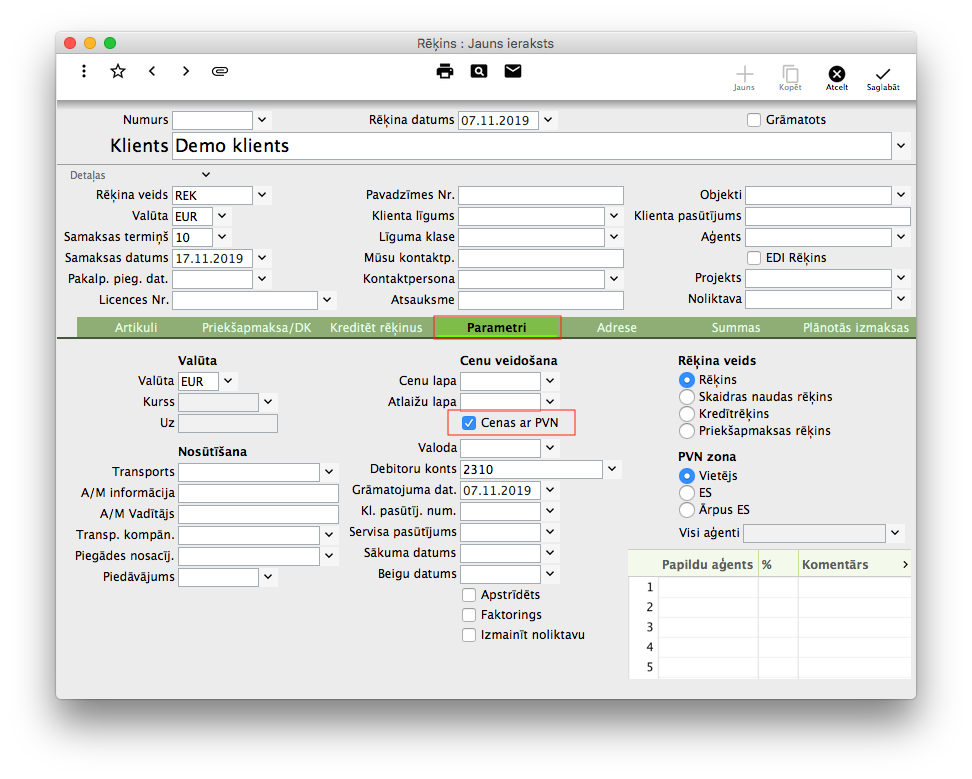972x779 pixels.
Task: Select Rēķins radio option
Action: point(687,379)
